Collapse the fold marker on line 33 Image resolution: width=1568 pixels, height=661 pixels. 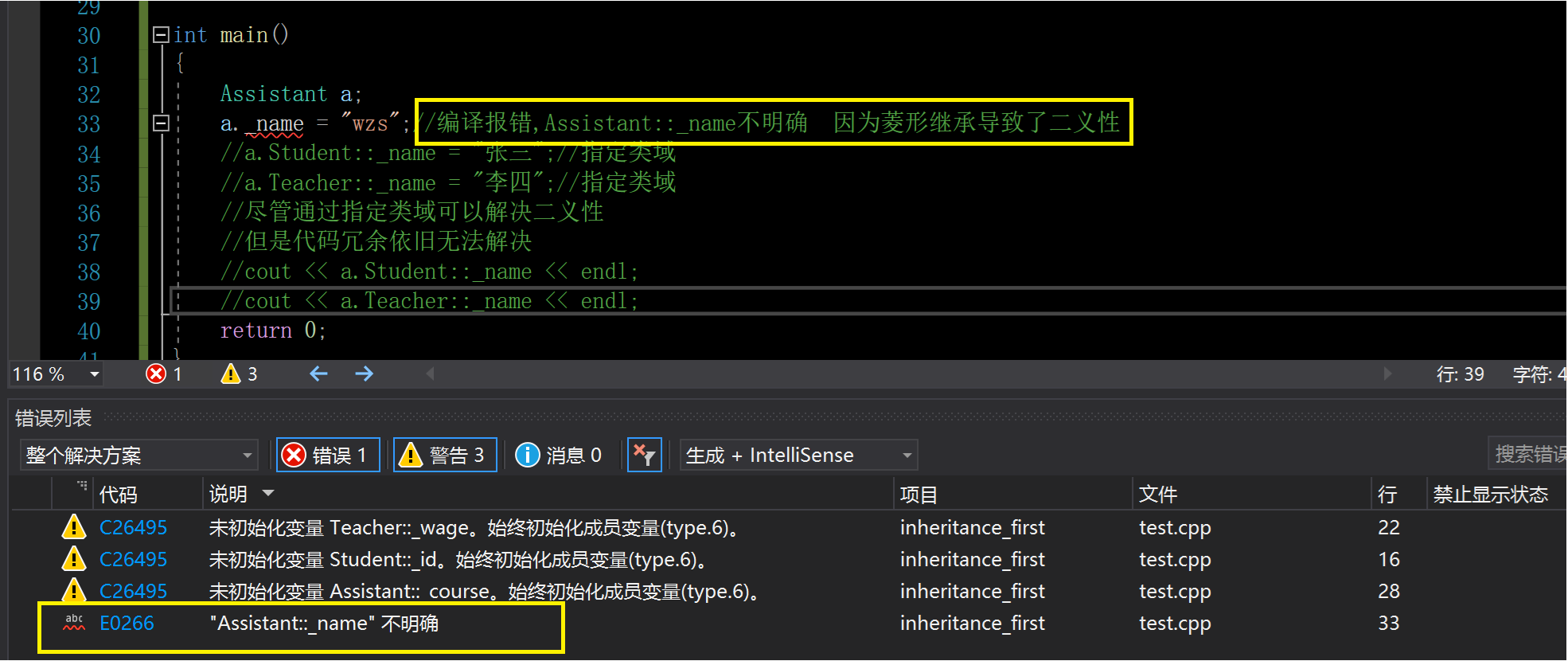161,123
